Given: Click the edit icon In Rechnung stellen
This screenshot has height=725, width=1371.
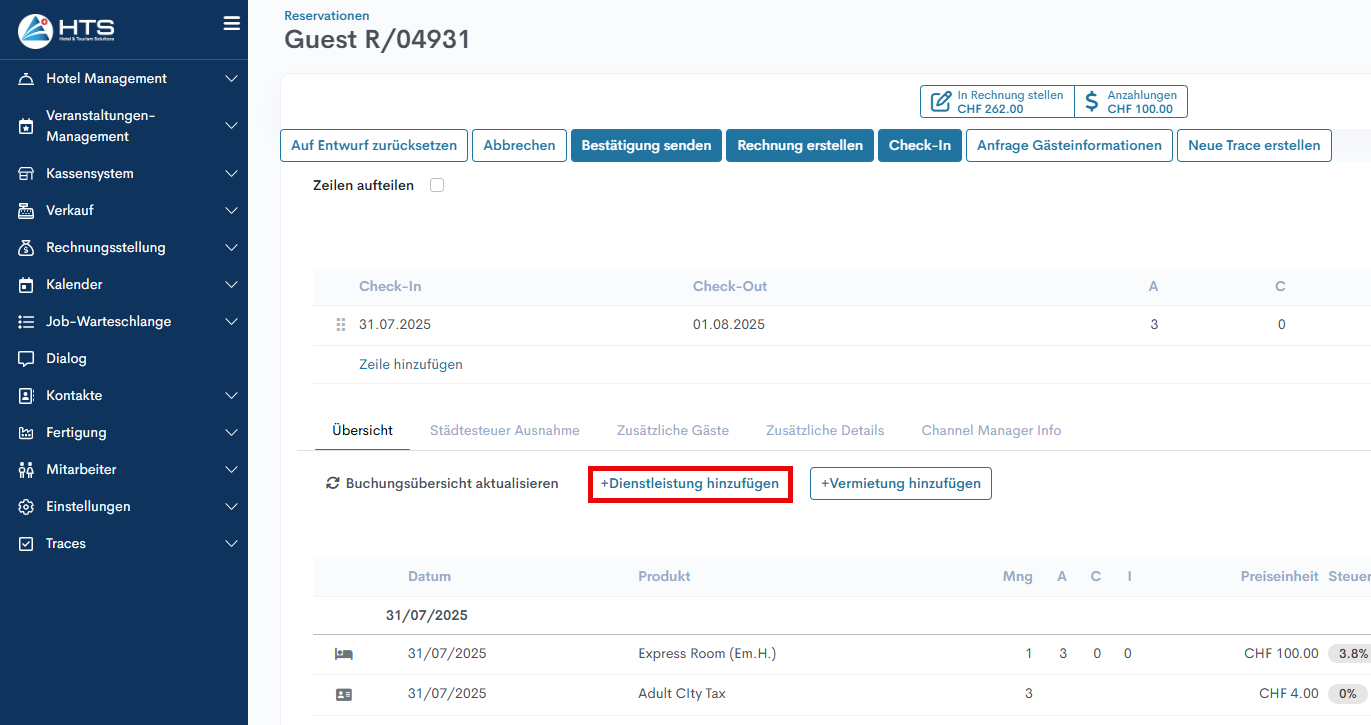Looking at the screenshot, I should click(940, 102).
